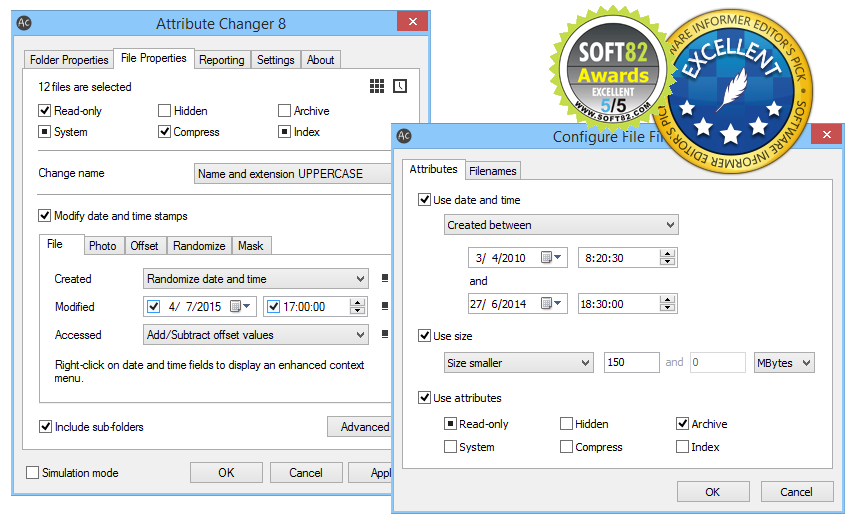This screenshot has height=530, width=860.
Task: Select the Mask sub-tab
Action: point(251,245)
